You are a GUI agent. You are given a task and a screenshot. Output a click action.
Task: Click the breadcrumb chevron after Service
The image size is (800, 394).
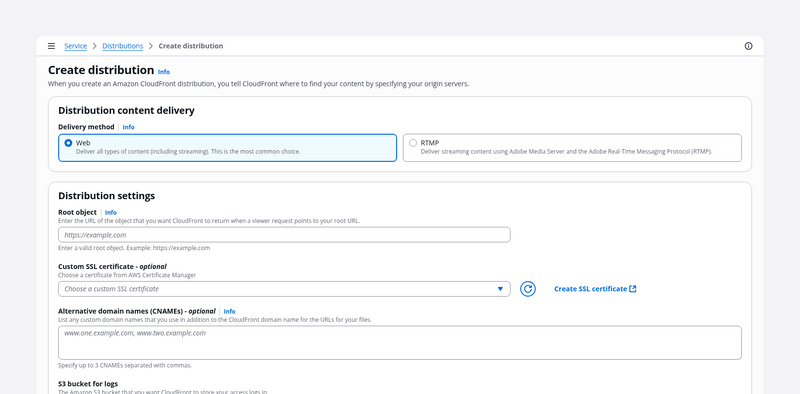95,46
